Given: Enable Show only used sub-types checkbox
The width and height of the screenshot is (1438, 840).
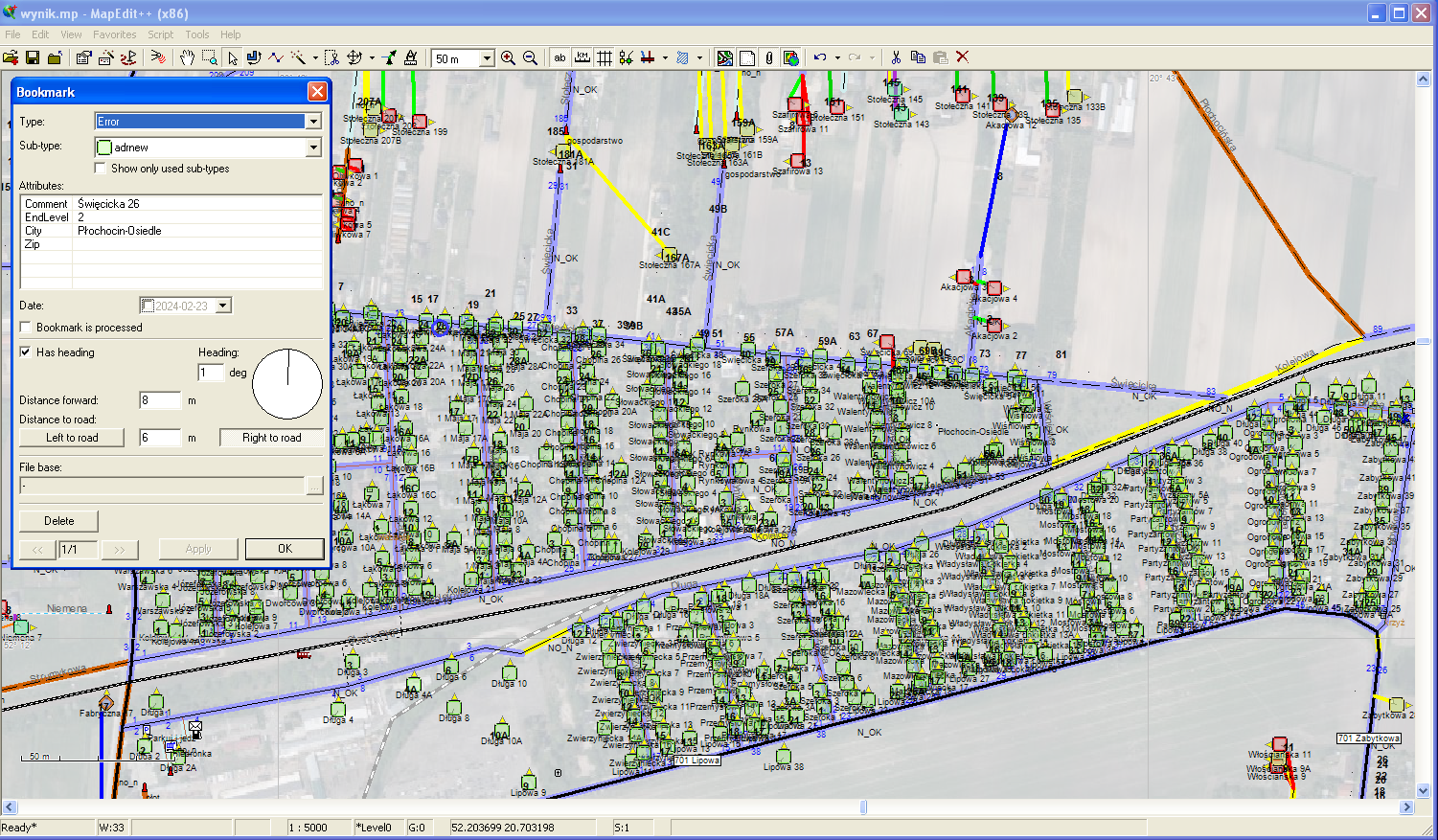Looking at the screenshot, I should coord(100,169).
